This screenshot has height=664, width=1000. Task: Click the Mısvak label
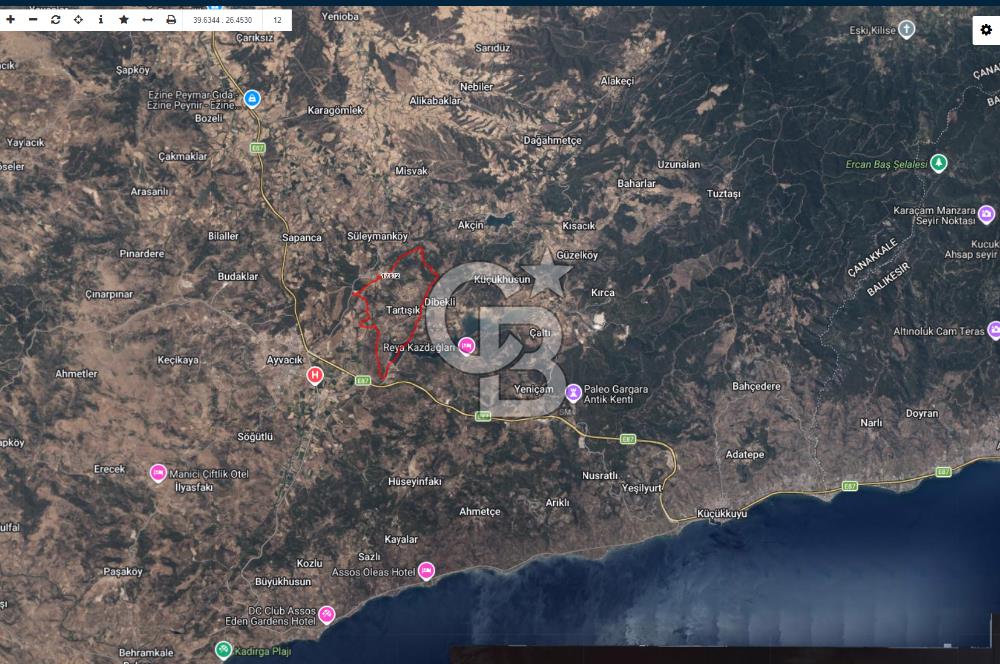[x=411, y=171]
